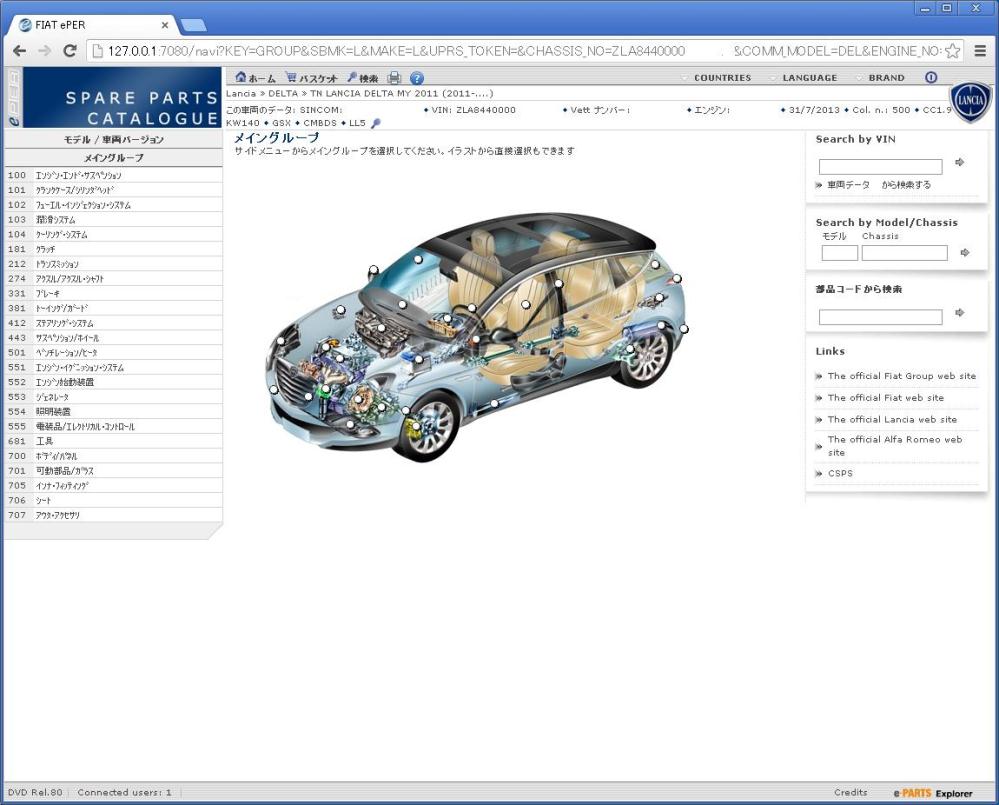Open group 104 cooling system row
The width and height of the screenshot is (999, 805).
tap(113, 234)
